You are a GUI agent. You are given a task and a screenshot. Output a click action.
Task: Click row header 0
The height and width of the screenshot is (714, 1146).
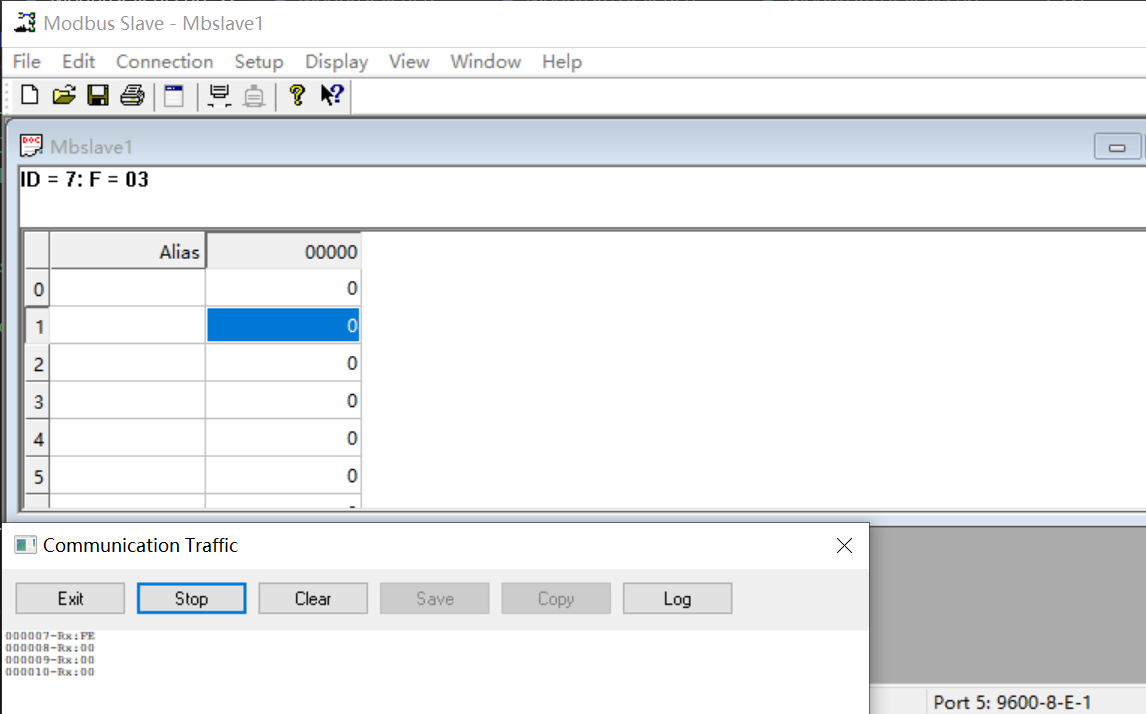point(37,289)
